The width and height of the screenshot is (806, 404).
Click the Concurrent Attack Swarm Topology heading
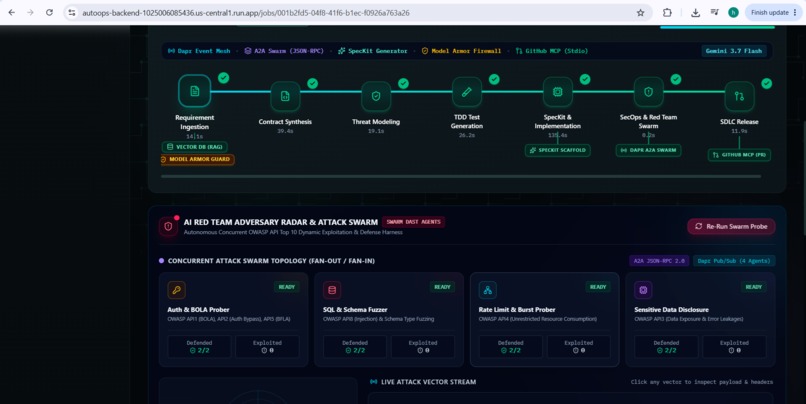[271, 261]
